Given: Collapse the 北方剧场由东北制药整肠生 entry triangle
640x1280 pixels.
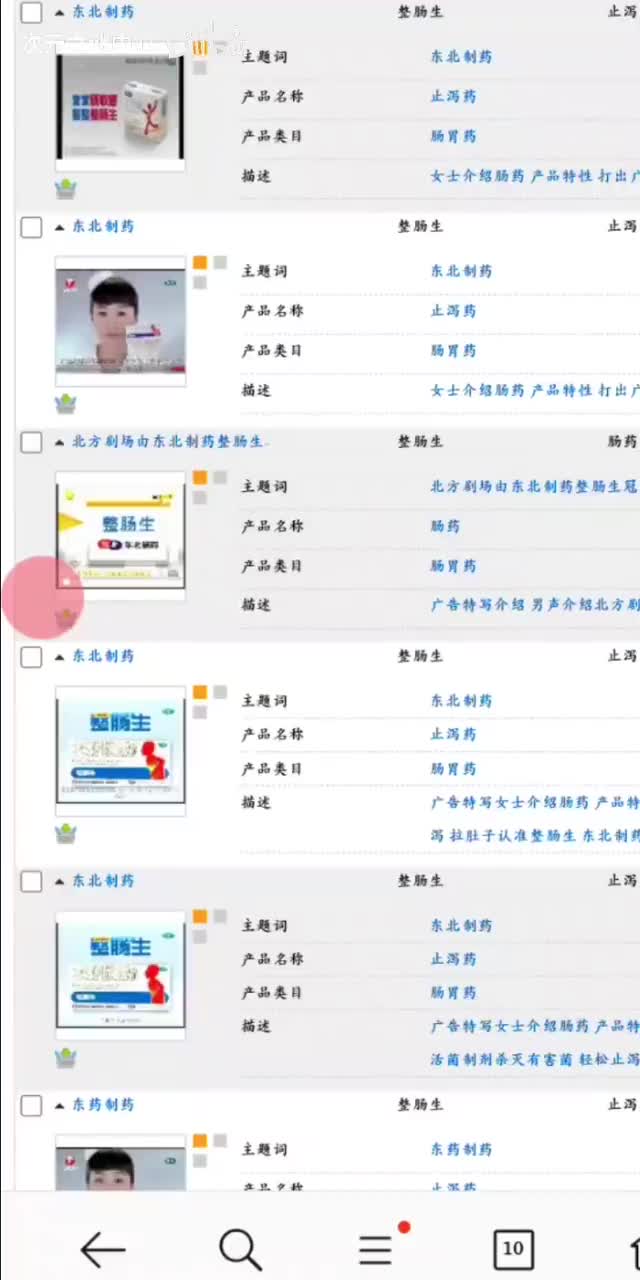Looking at the screenshot, I should click(x=60, y=442).
